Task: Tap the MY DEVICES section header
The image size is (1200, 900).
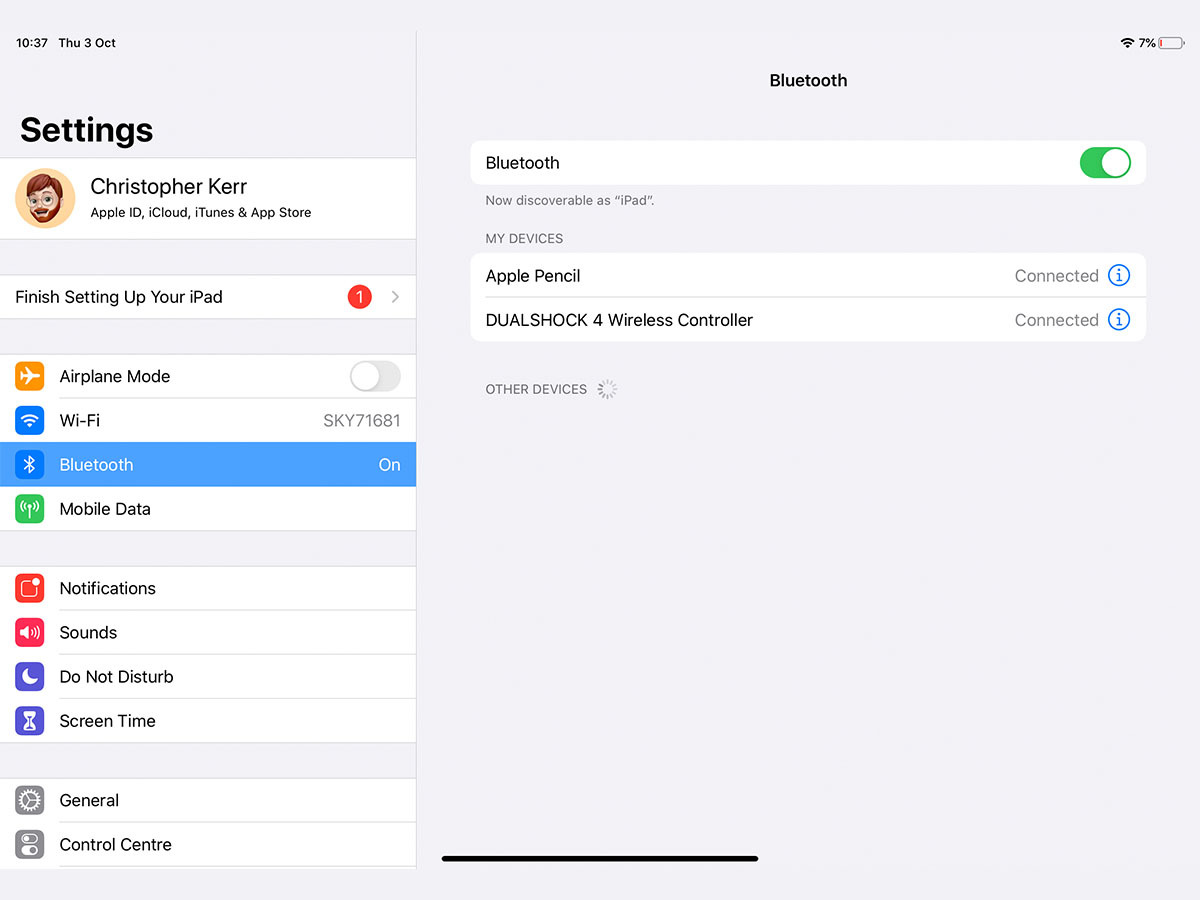Action: point(524,238)
